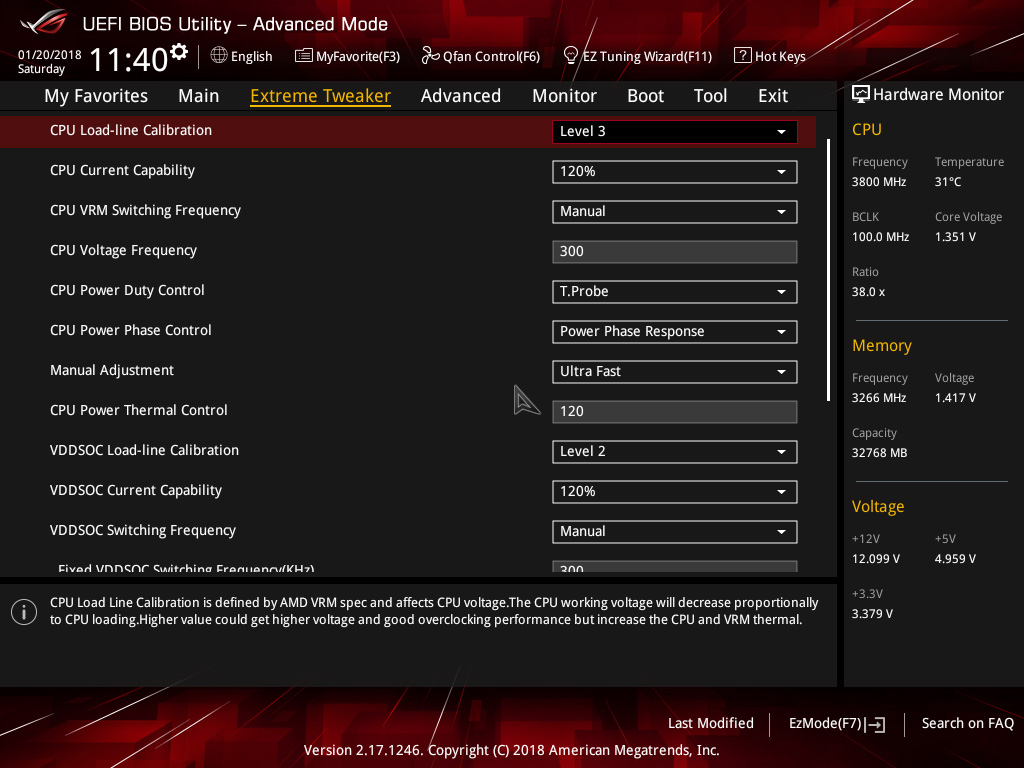Expand CPU Power Phase Control dropdown
The height and width of the screenshot is (768, 1024).
(675, 332)
